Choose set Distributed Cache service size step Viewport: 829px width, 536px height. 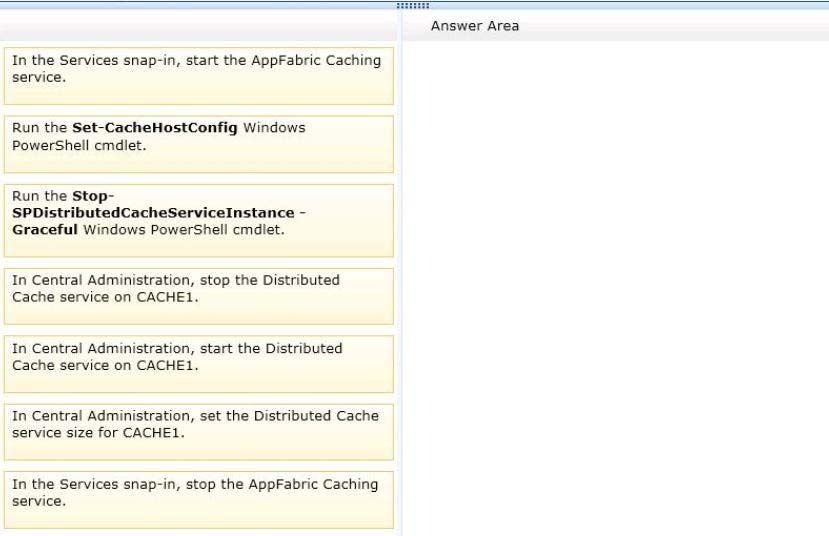tap(199, 432)
